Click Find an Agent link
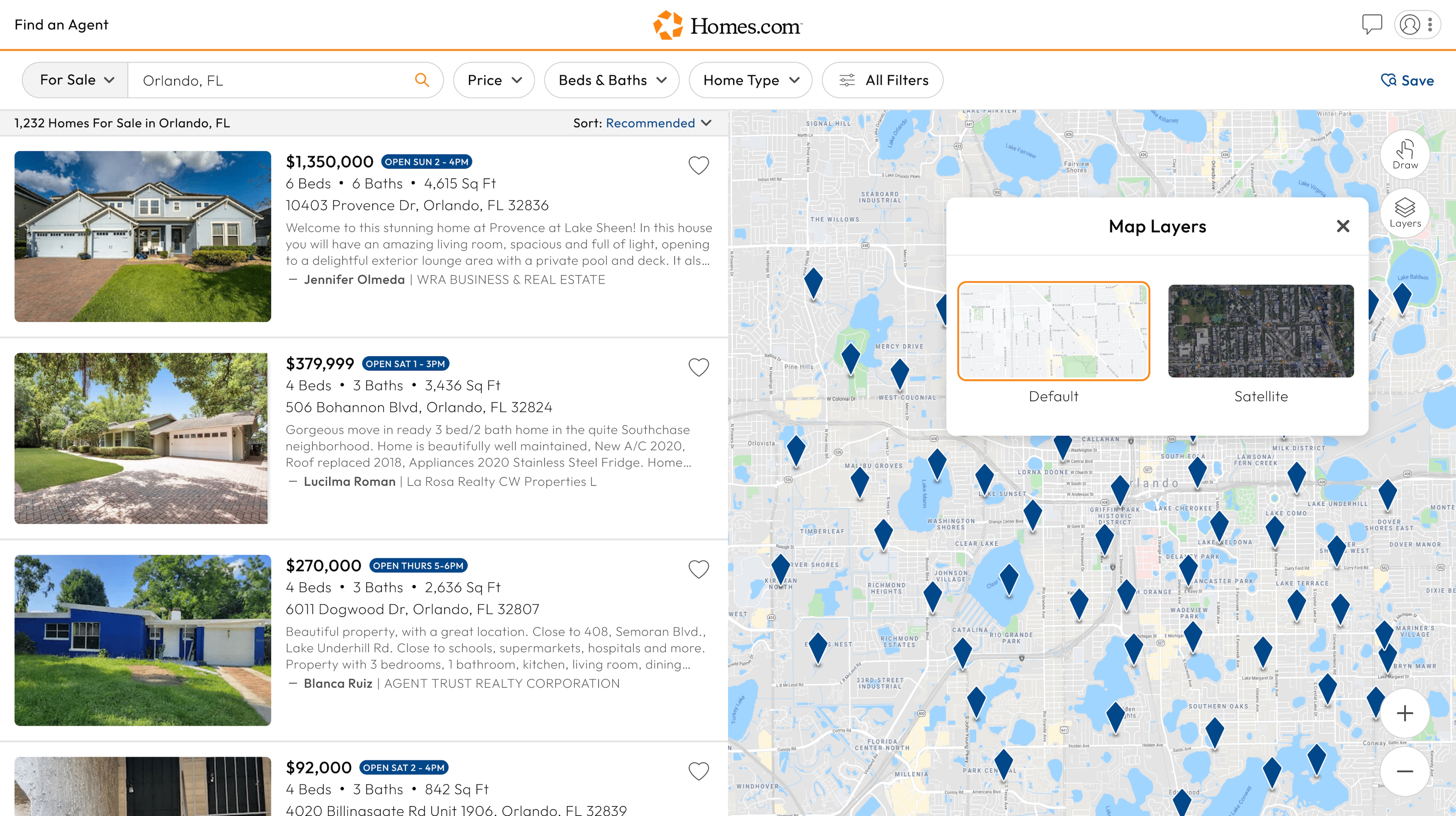This screenshot has height=816, width=1456. (61, 24)
